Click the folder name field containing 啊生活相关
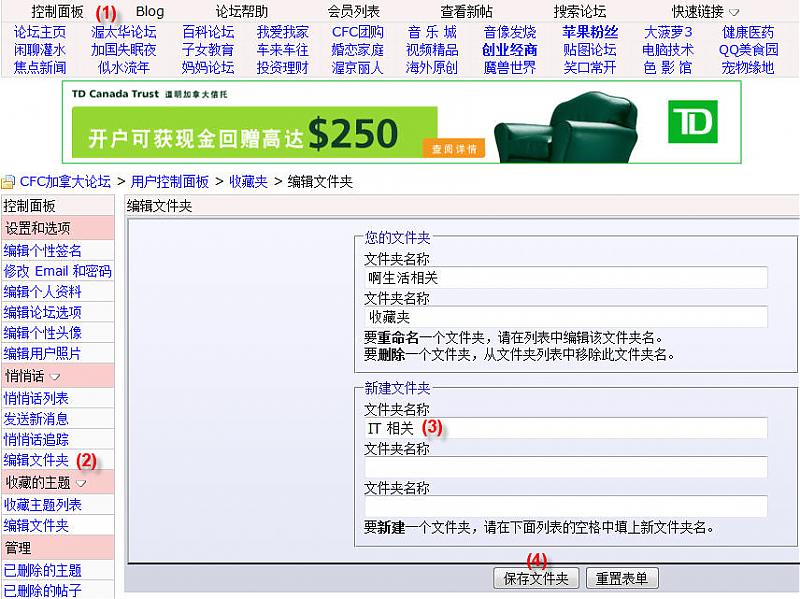800x599 pixels. (x=565, y=277)
